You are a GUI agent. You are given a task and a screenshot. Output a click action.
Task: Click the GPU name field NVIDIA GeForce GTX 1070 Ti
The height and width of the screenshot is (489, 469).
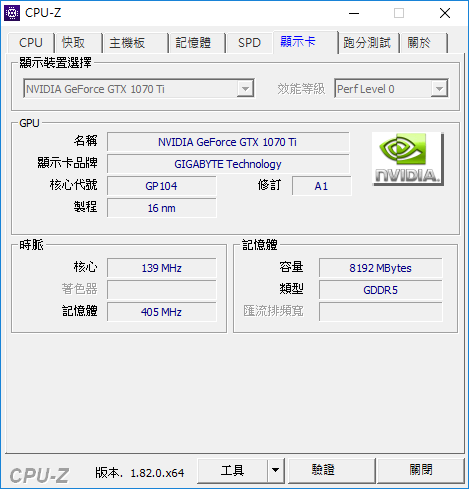tap(228, 142)
